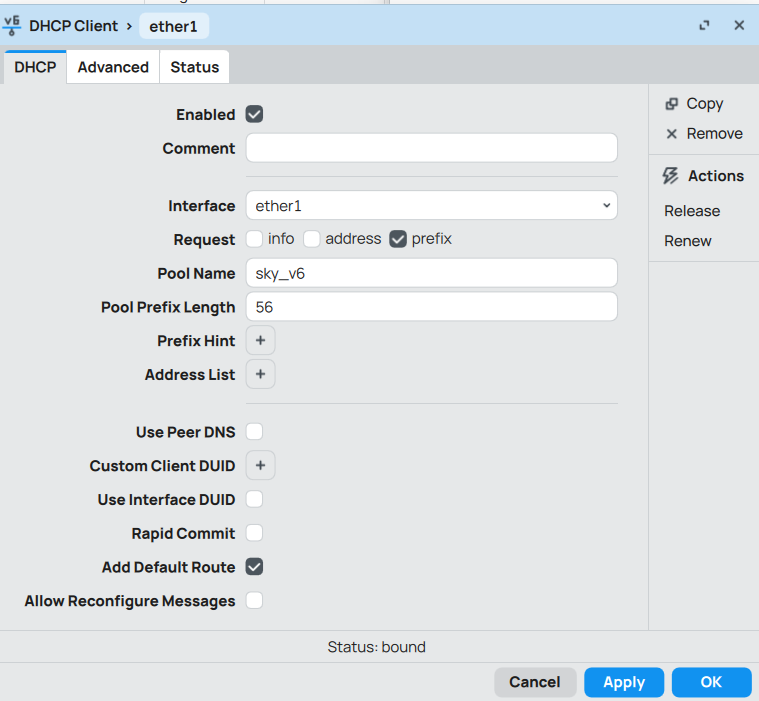Click the Apply button

[x=624, y=682]
